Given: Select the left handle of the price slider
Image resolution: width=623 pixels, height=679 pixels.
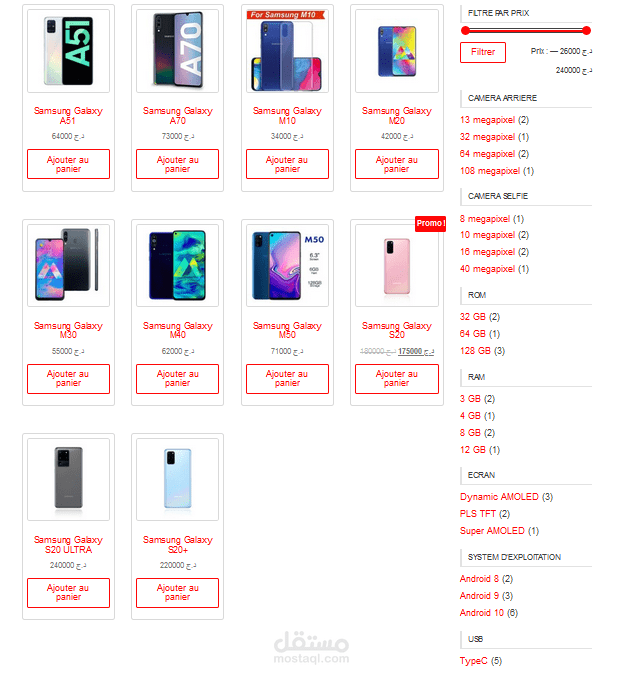Looking at the screenshot, I should click(465, 31).
